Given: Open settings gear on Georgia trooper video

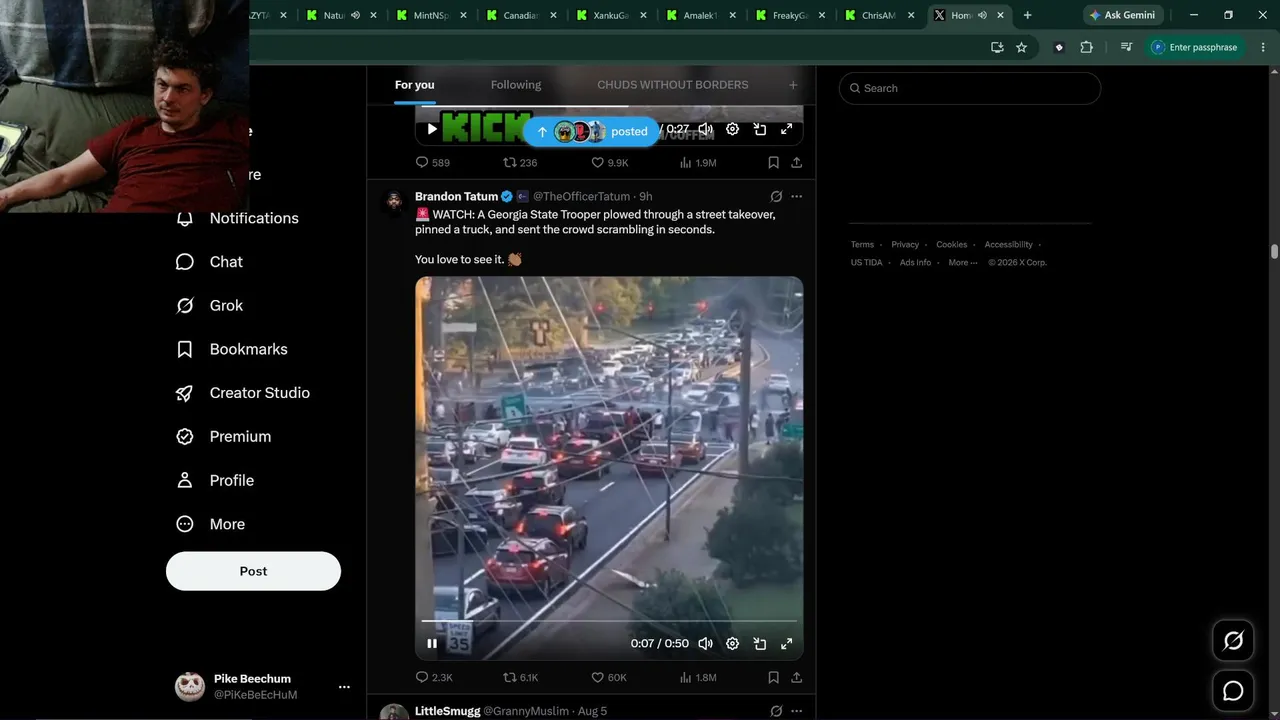Looking at the screenshot, I should coord(732,644).
